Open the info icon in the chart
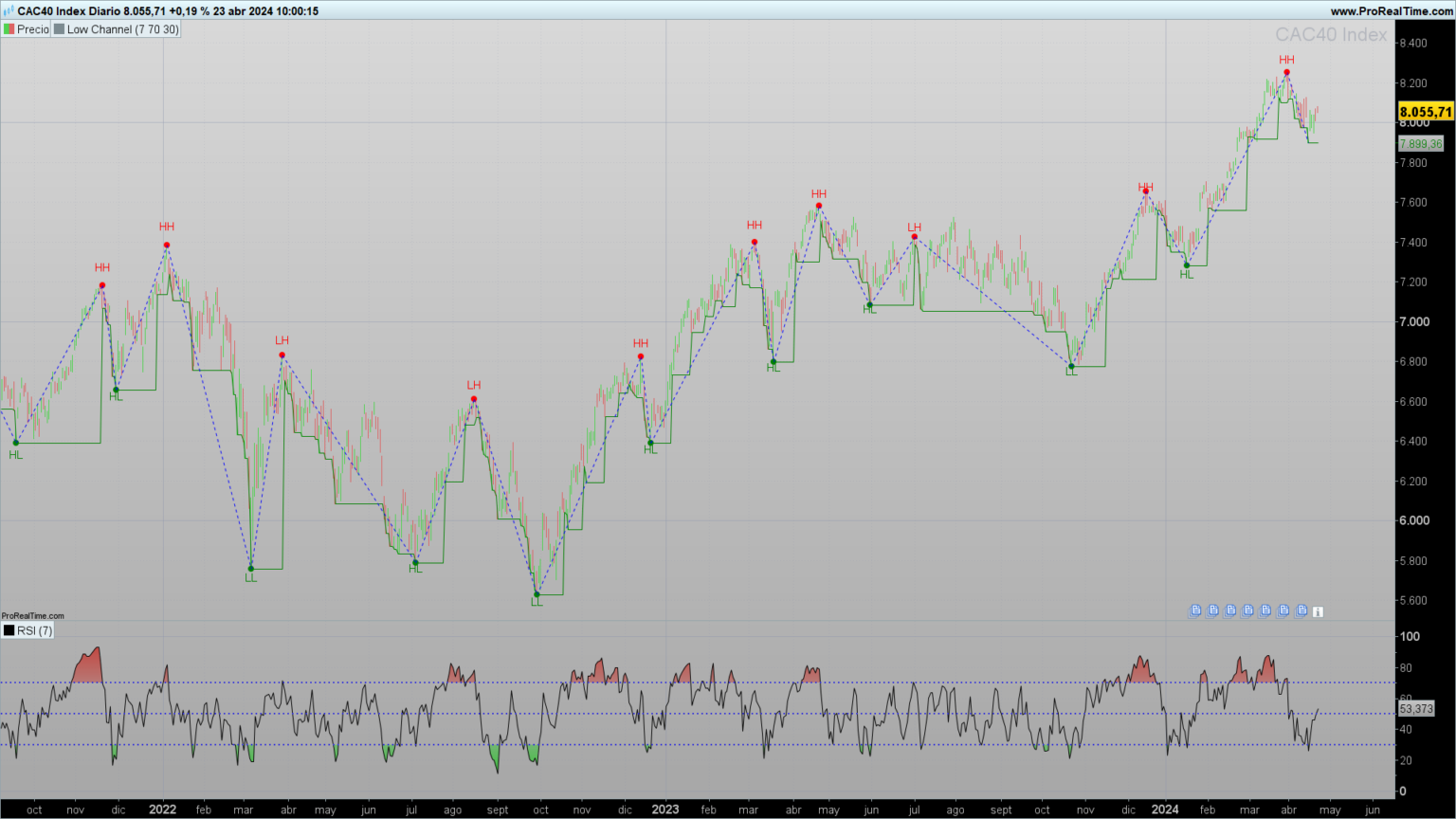The image size is (1456, 819). pyautogui.click(x=1318, y=611)
